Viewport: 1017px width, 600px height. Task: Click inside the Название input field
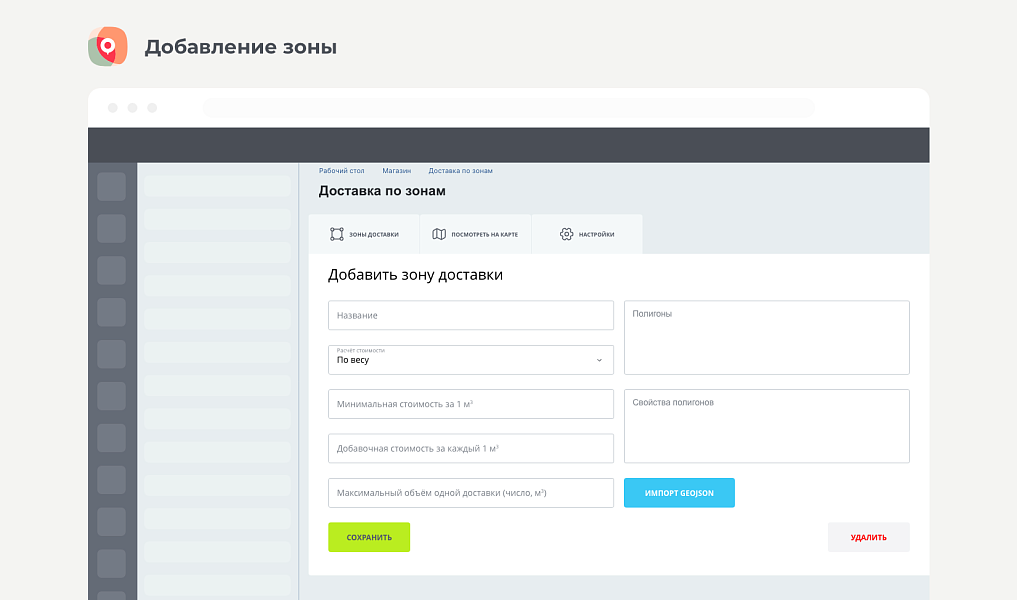470,315
